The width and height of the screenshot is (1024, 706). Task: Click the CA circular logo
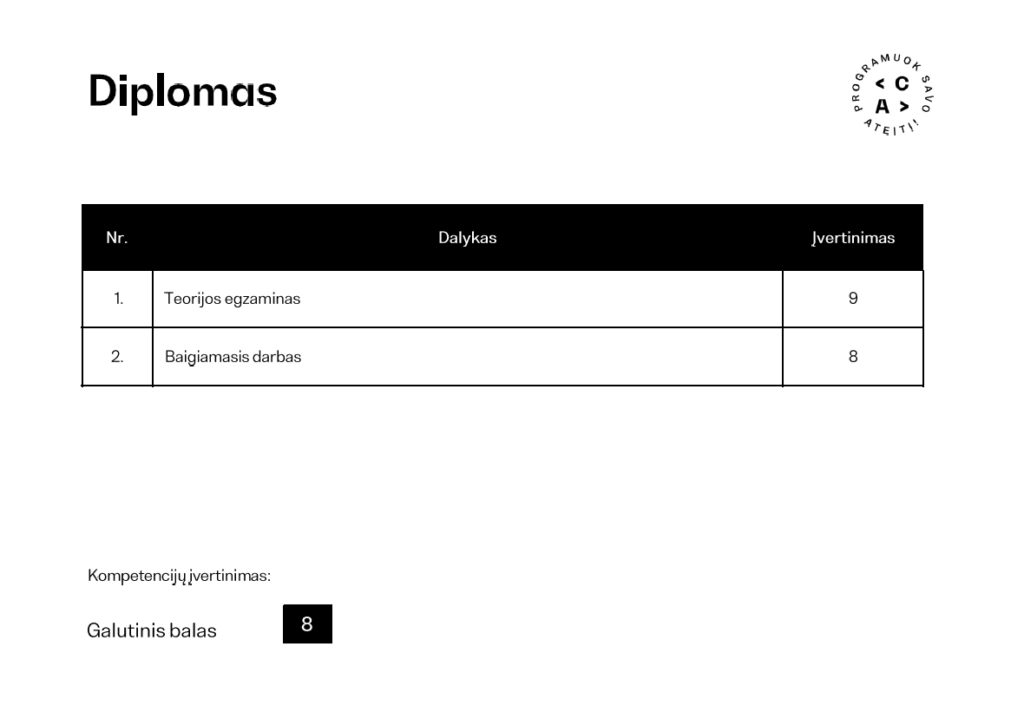click(891, 95)
